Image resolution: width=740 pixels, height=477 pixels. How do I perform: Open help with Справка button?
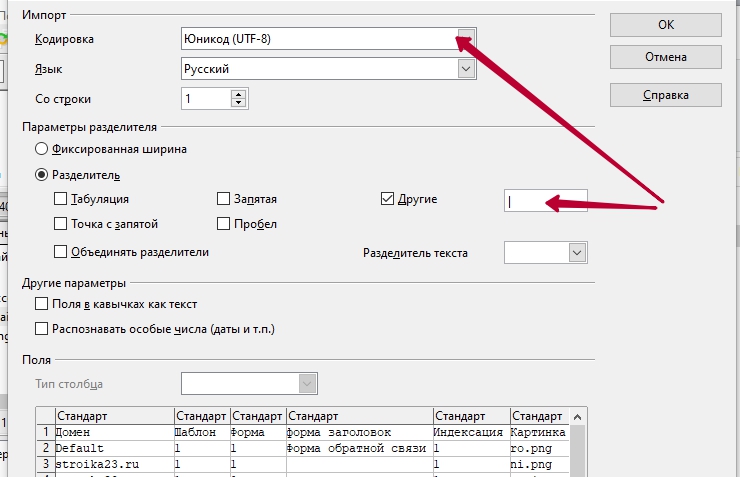[665, 95]
